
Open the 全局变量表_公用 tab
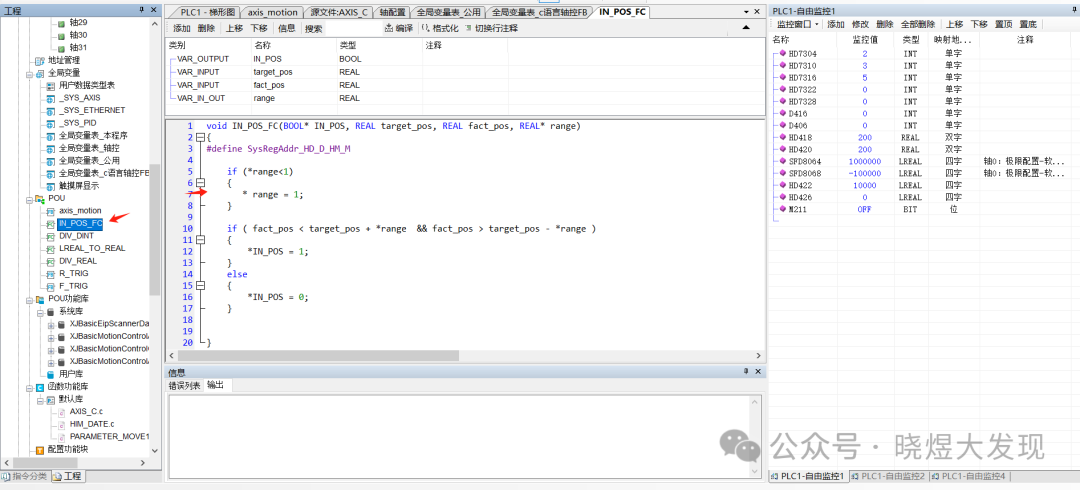448,12
